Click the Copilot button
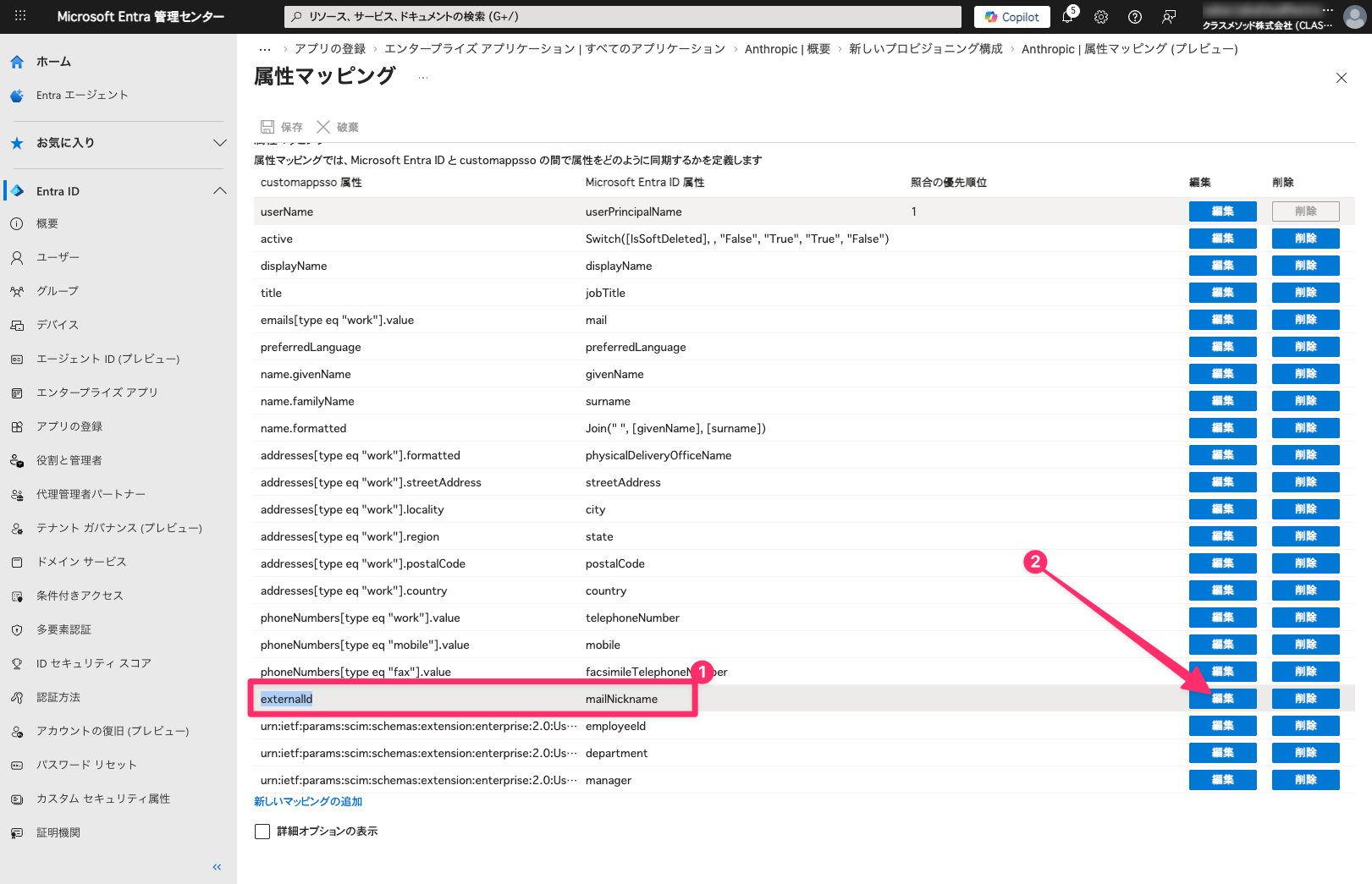Viewport: 1372px width, 884px height. coord(1012,17)
